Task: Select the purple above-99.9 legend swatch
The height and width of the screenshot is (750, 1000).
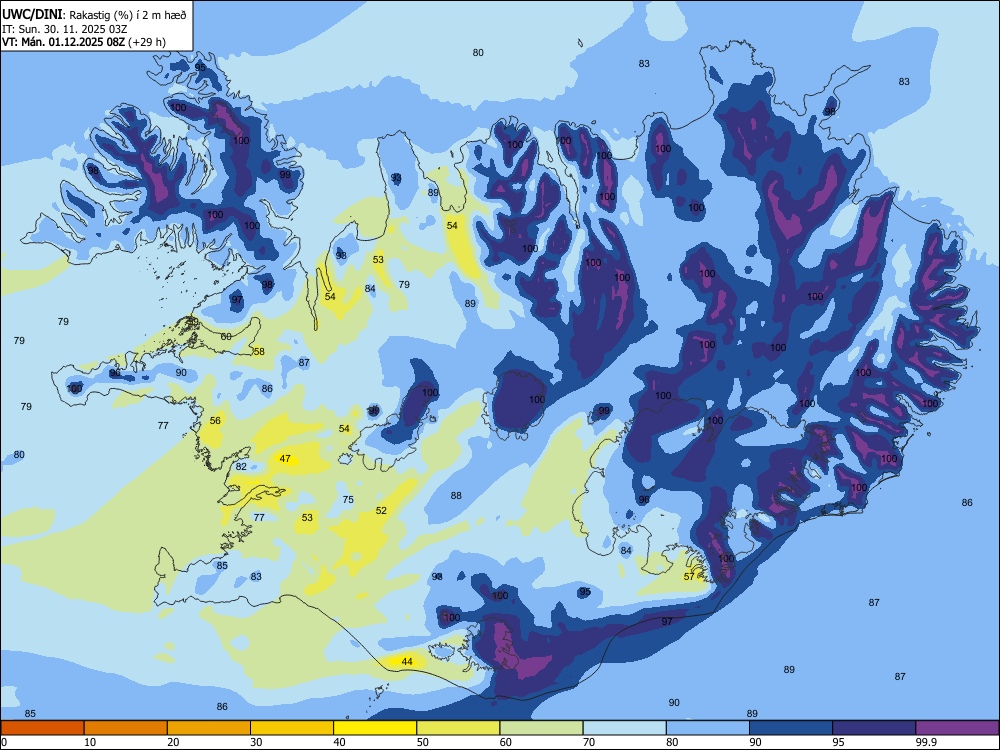Action: (957, 728)
